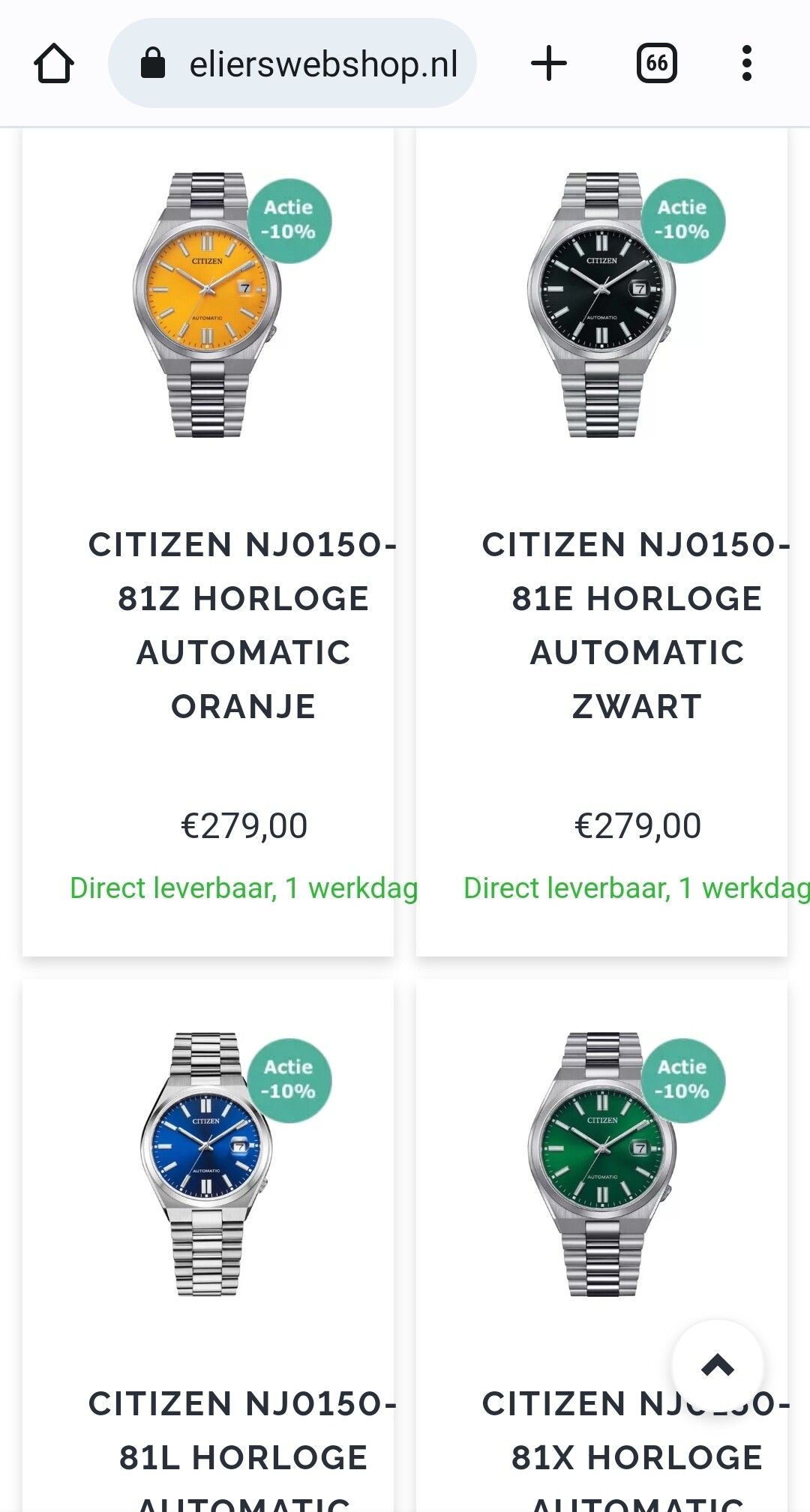810x1512 pixels.
Task: Tap Actie -10% badge on black watch
Action: (682, 220)
